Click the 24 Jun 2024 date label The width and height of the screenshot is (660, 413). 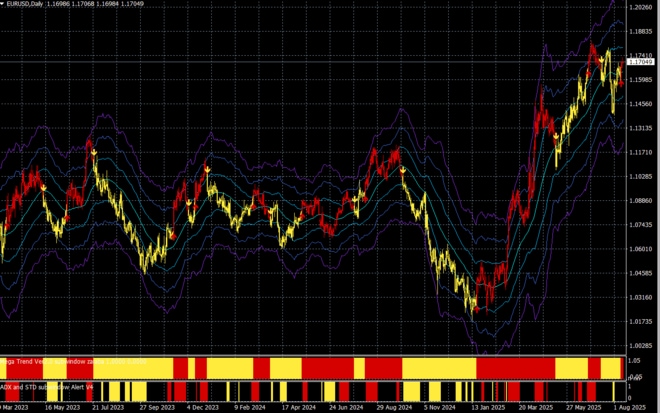346,408
